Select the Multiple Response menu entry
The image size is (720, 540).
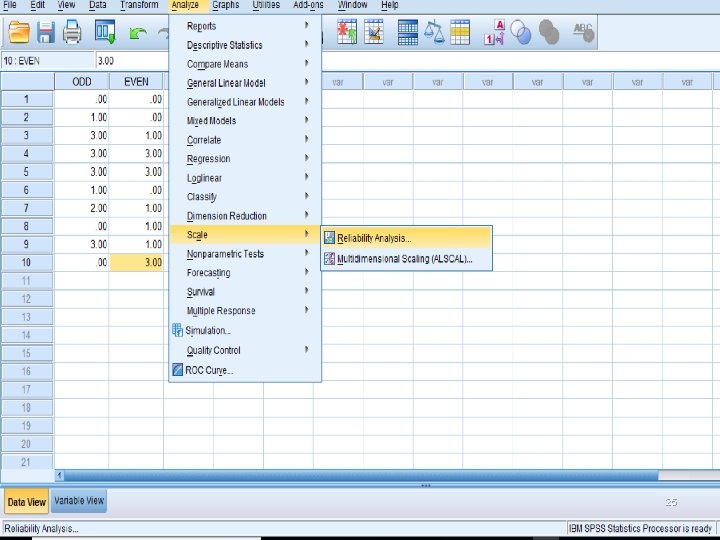245,311
